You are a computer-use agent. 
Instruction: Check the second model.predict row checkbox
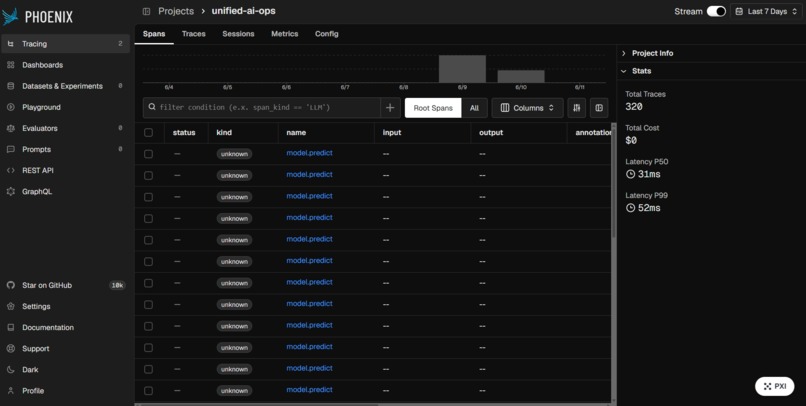149,176
